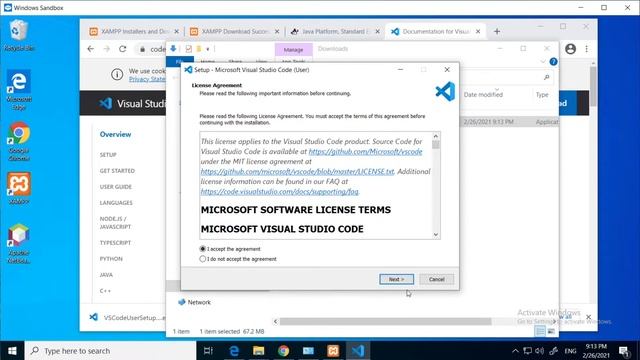This screenshot has height=360, width=640.
Task: Click File Explorer horizontal scrollbar
Action: 385,322
